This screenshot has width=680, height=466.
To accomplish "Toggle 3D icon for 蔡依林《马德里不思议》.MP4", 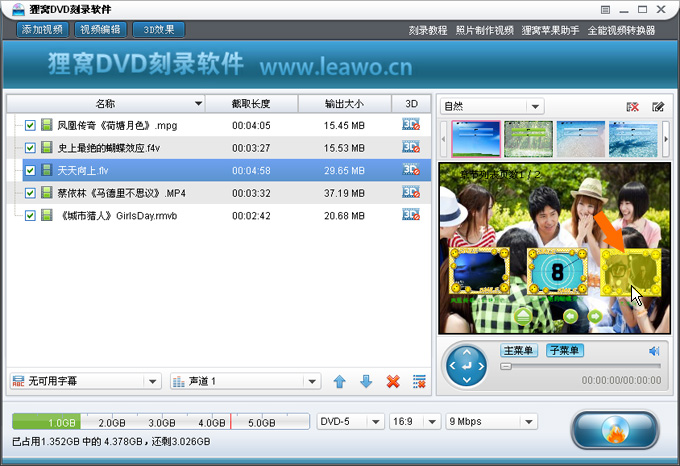I will coord(411,192).
